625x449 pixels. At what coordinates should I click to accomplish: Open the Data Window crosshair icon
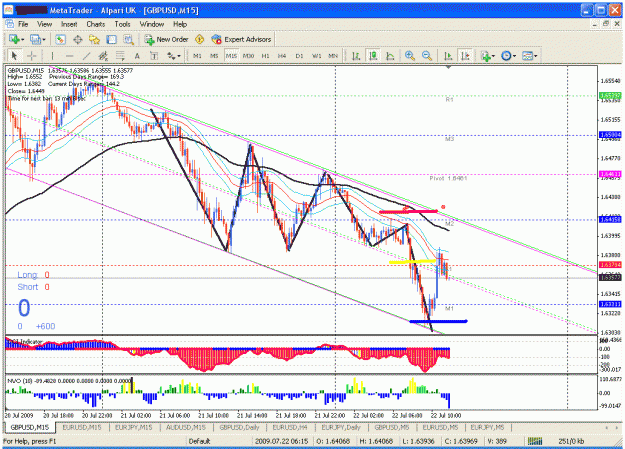tap(77, 39)
